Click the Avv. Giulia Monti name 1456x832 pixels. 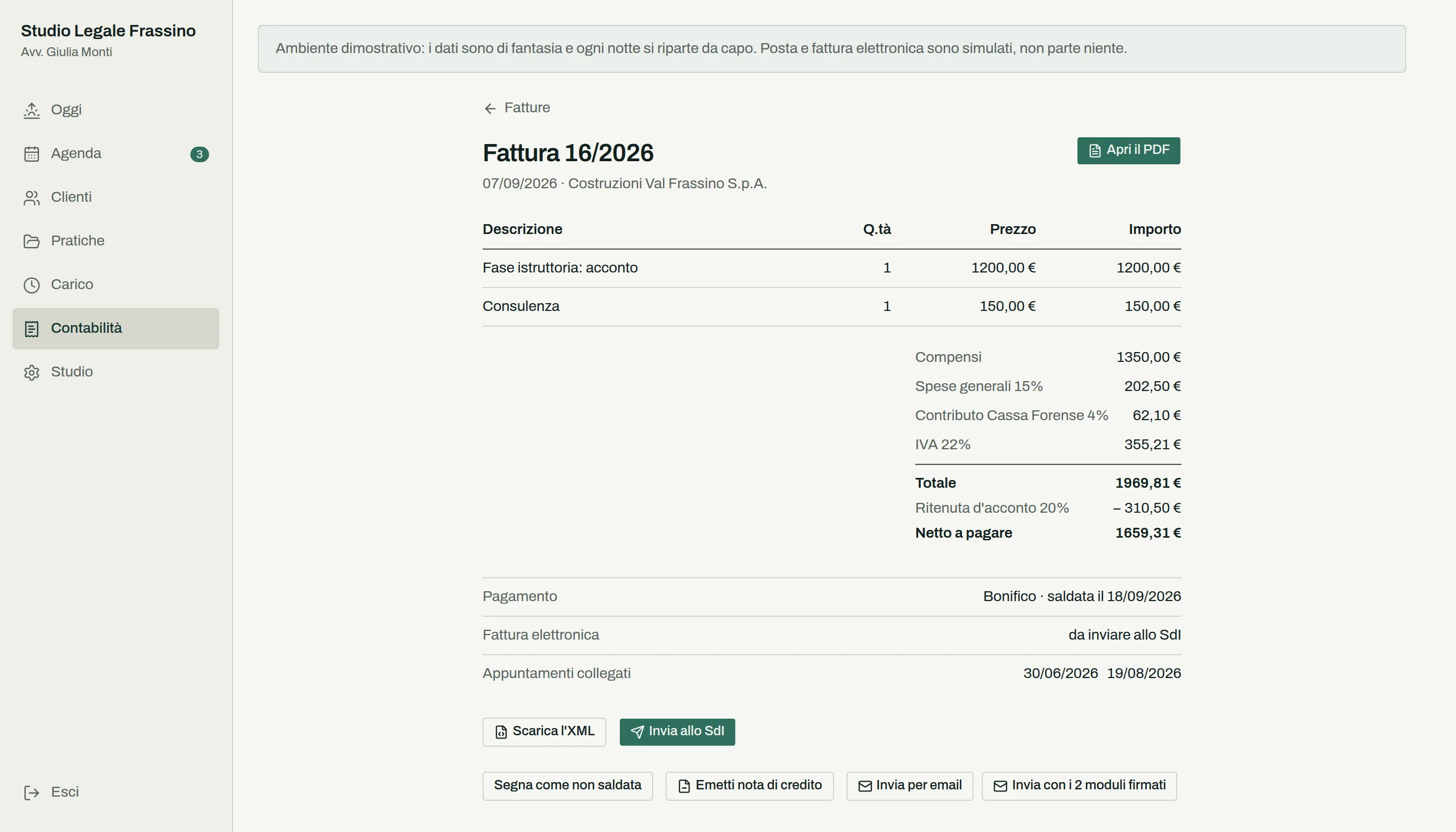(66, 52)
